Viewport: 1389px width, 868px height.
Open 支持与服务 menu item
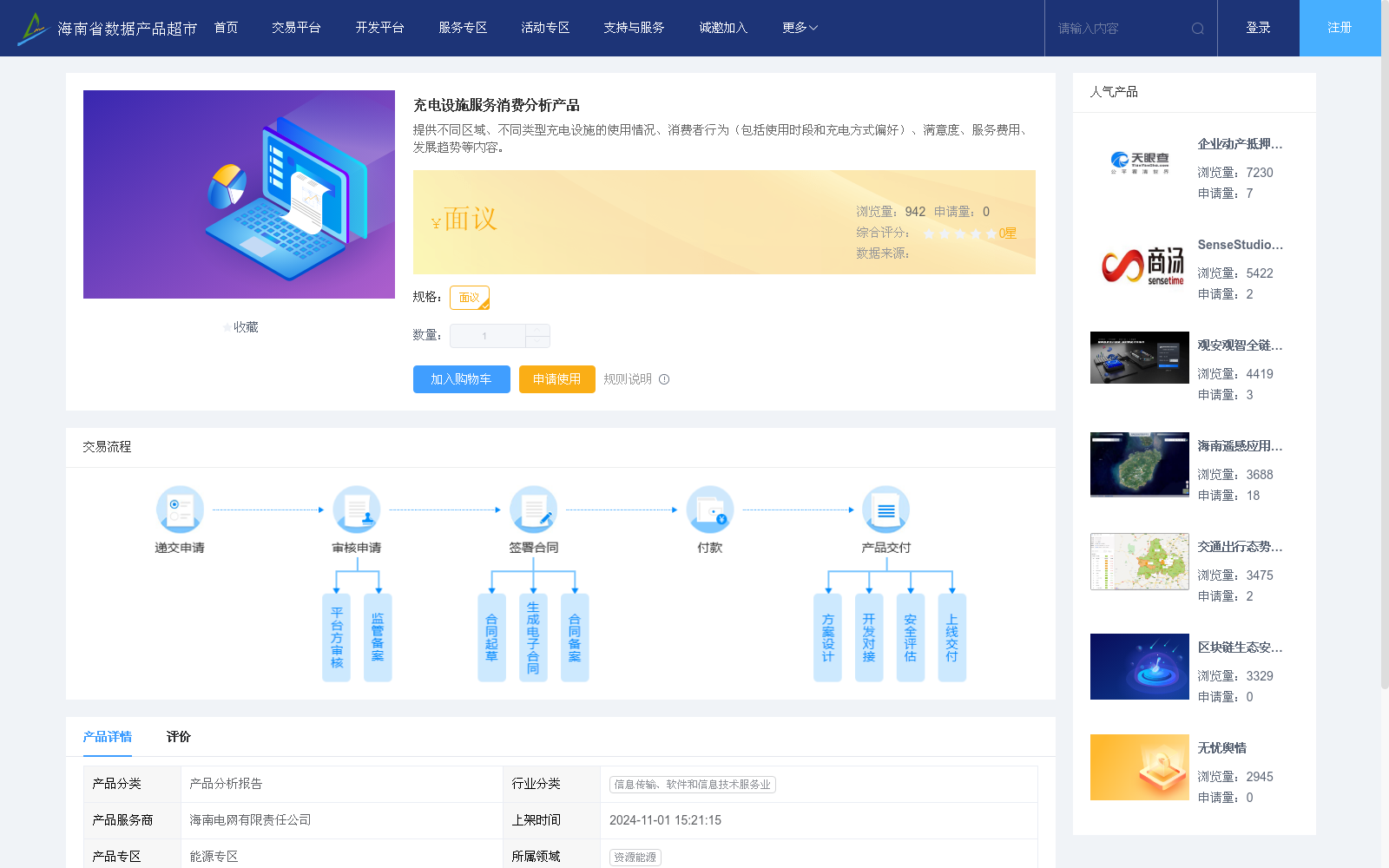point(634,28)
